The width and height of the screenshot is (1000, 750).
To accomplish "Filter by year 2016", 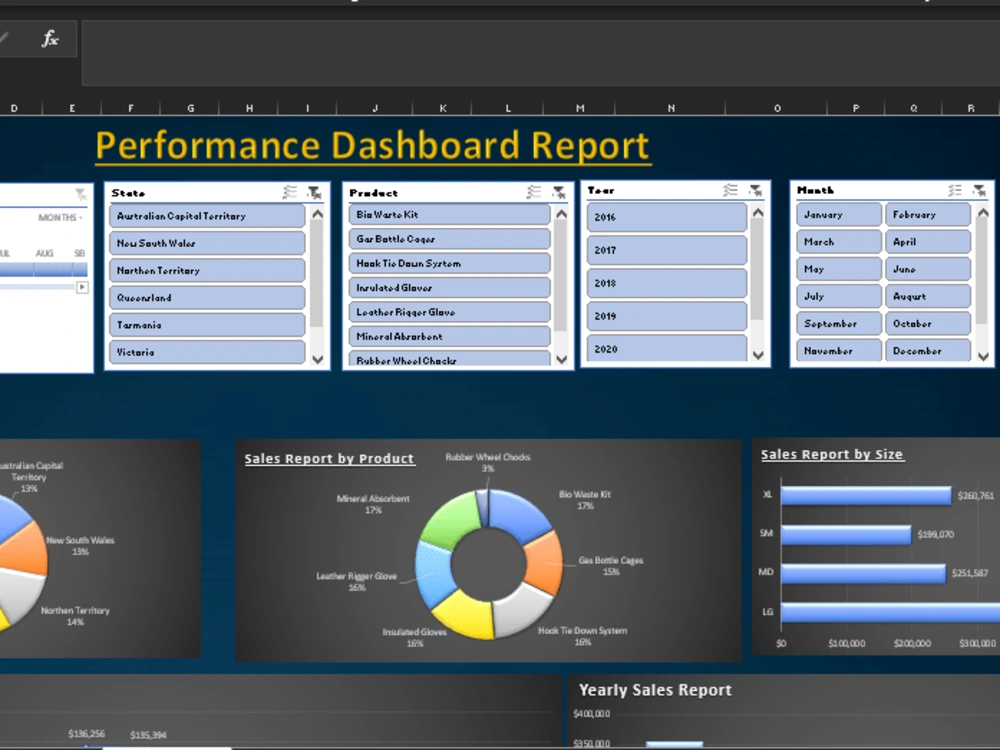I will pos(667,217).
